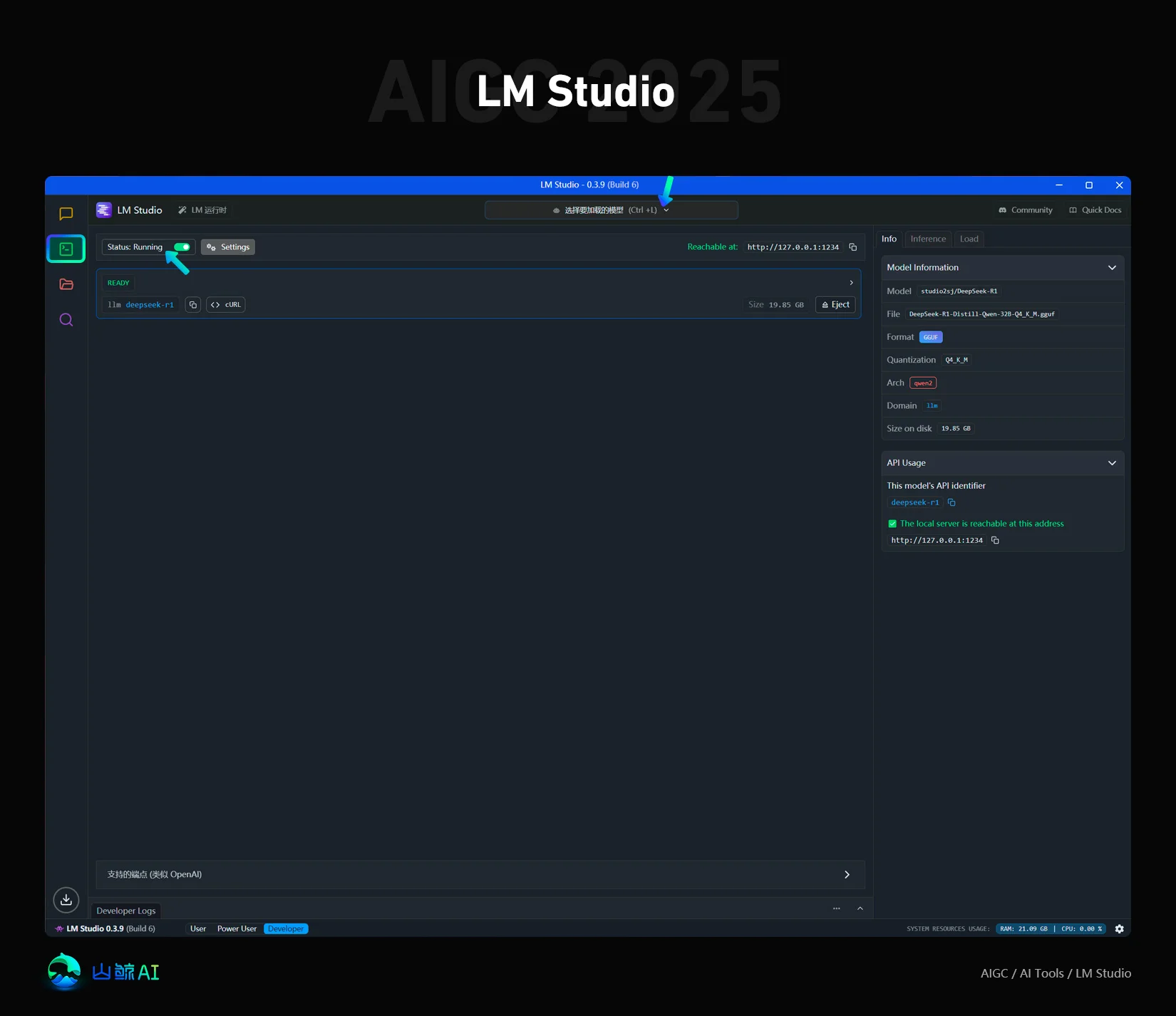Copy the API identifier deepseek-r1
The width and height of the screenshot is (1176, 1016).
point(951,503)
